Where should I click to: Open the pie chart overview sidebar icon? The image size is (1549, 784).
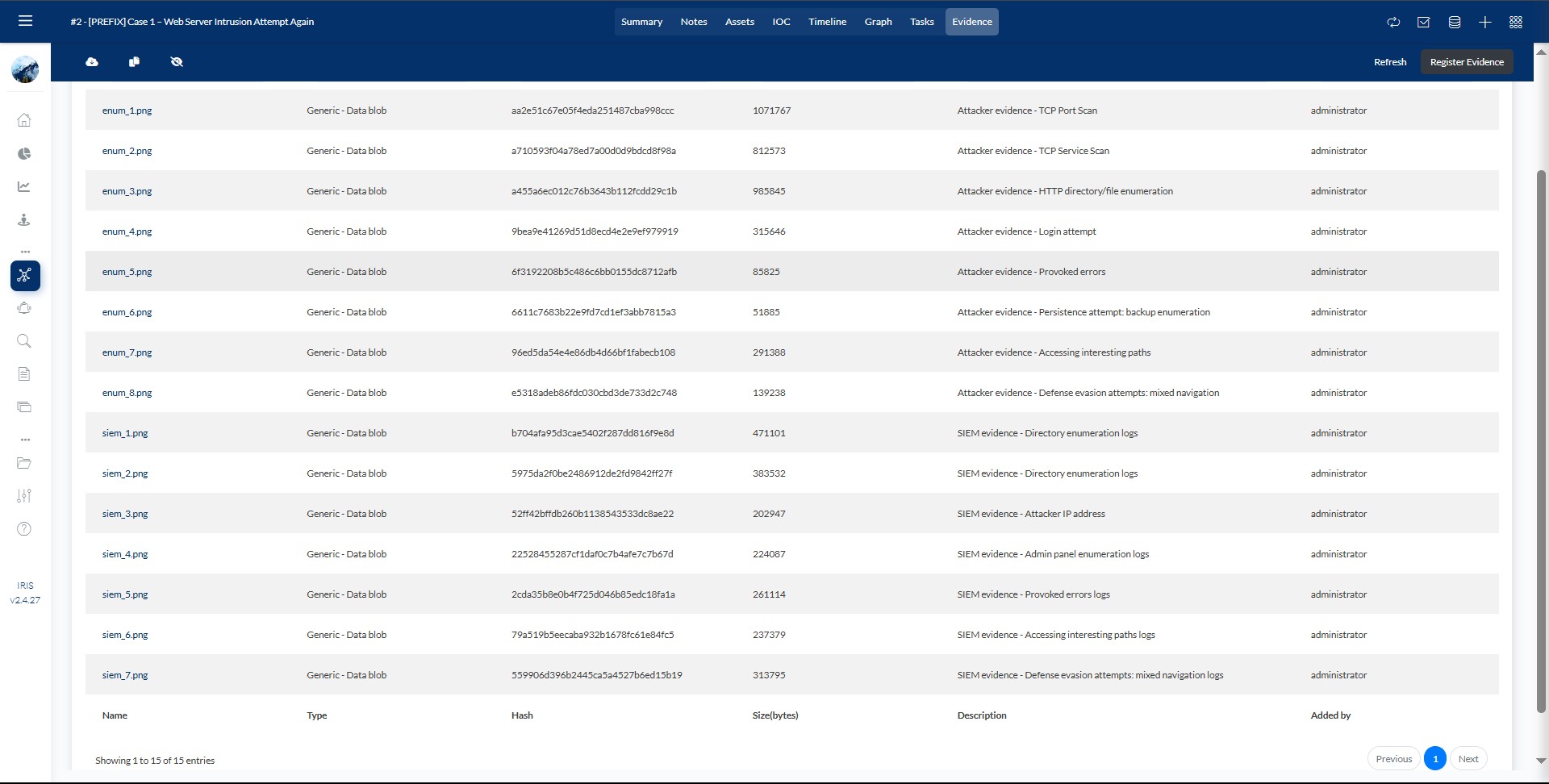(x=24, y=153)
